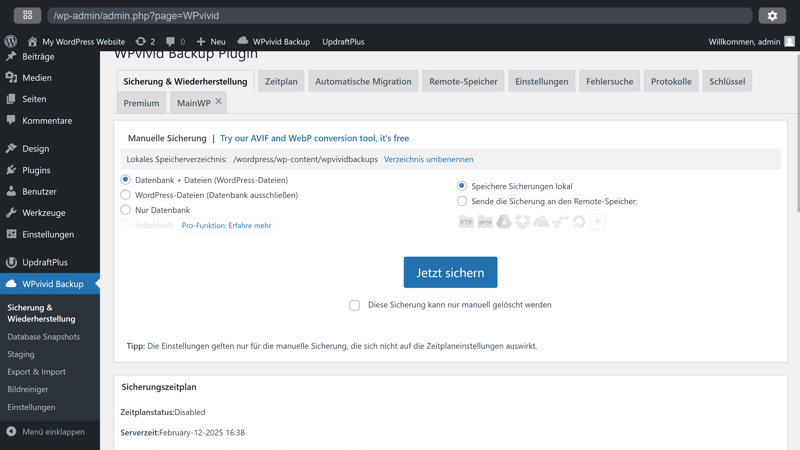Screen dimensions: 800x450
Task: Click the Einstellungen sliders icon in sidebar
Action: pos(11,234)
